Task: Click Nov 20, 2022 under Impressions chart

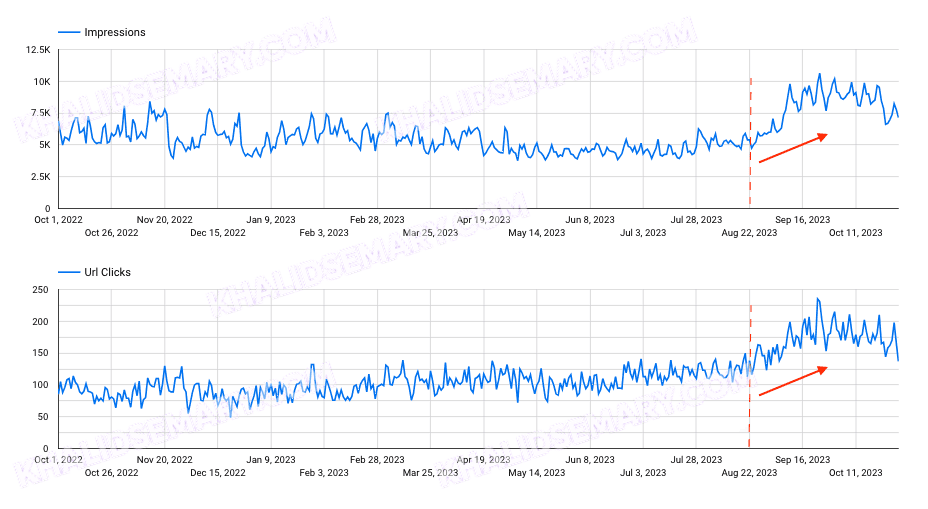Action: 165,220
